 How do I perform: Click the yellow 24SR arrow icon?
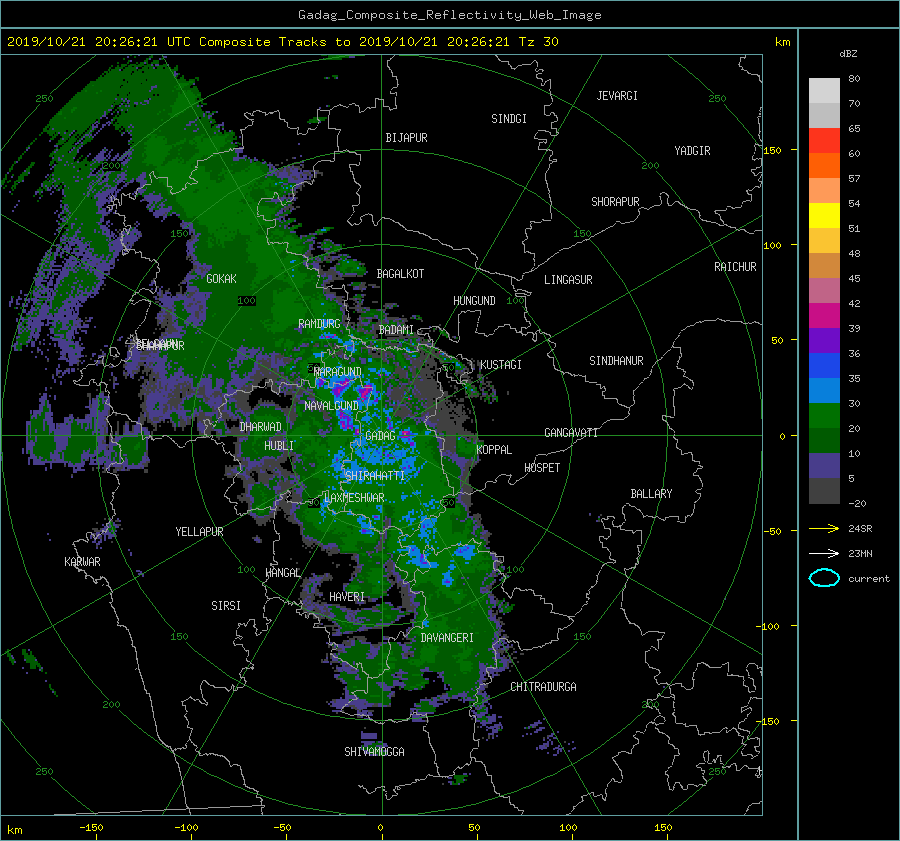824,528
